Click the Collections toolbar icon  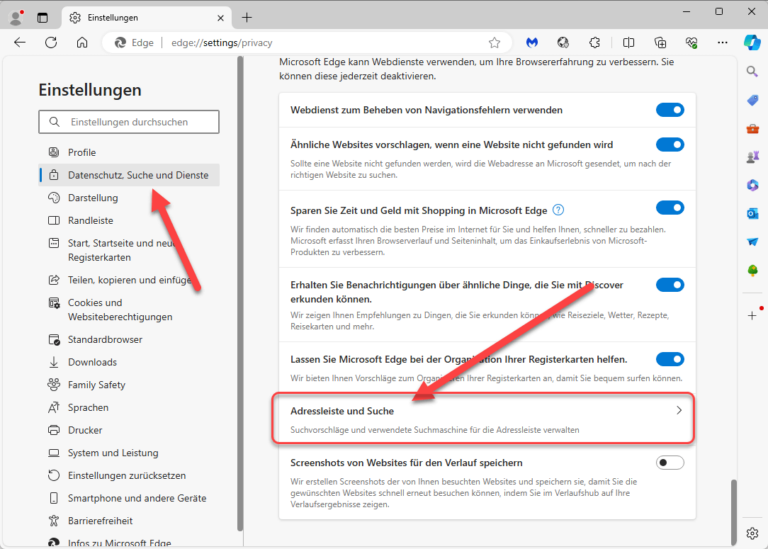pos(660,43)
